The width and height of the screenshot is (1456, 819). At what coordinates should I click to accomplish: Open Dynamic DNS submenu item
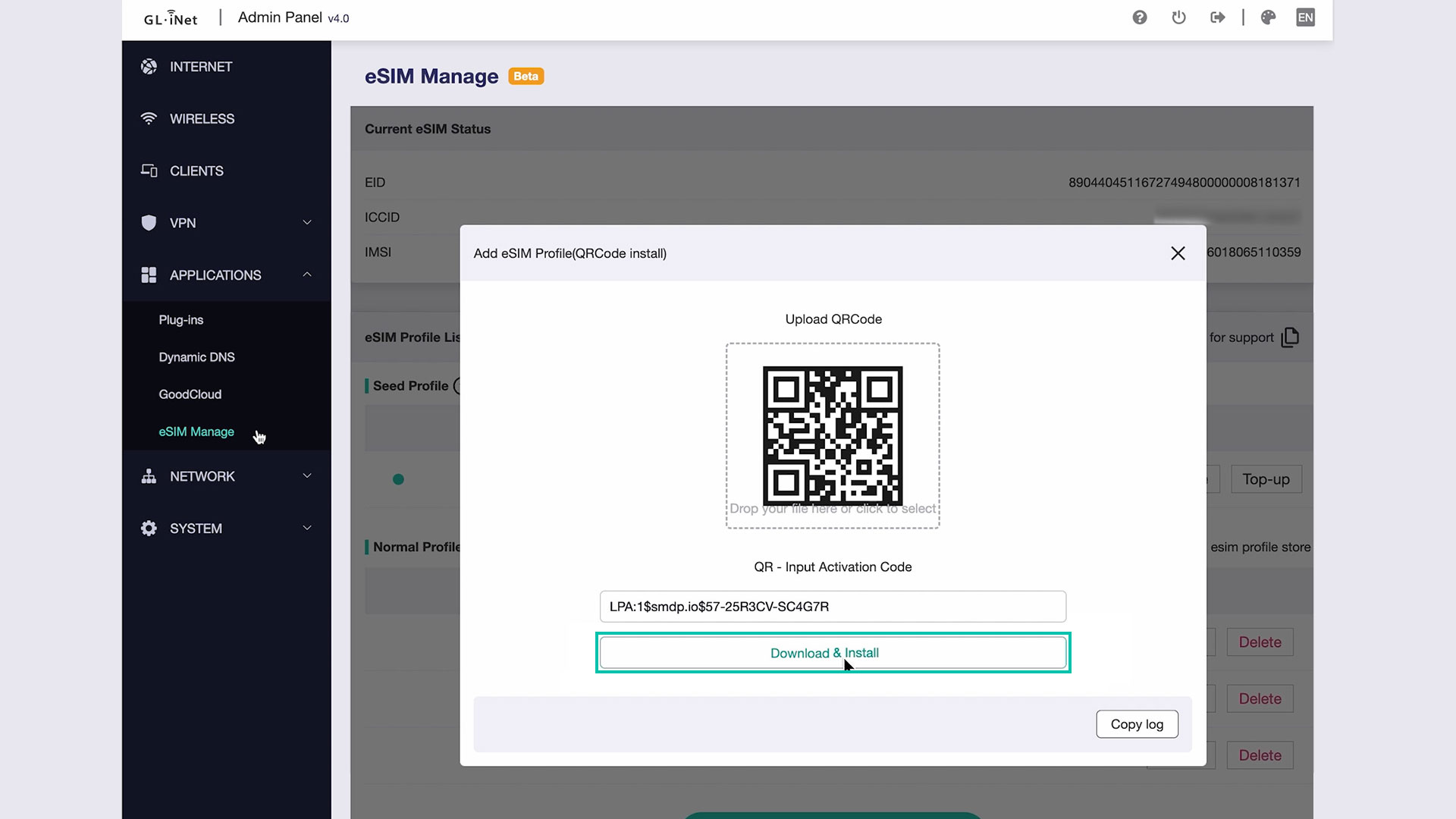196,357
